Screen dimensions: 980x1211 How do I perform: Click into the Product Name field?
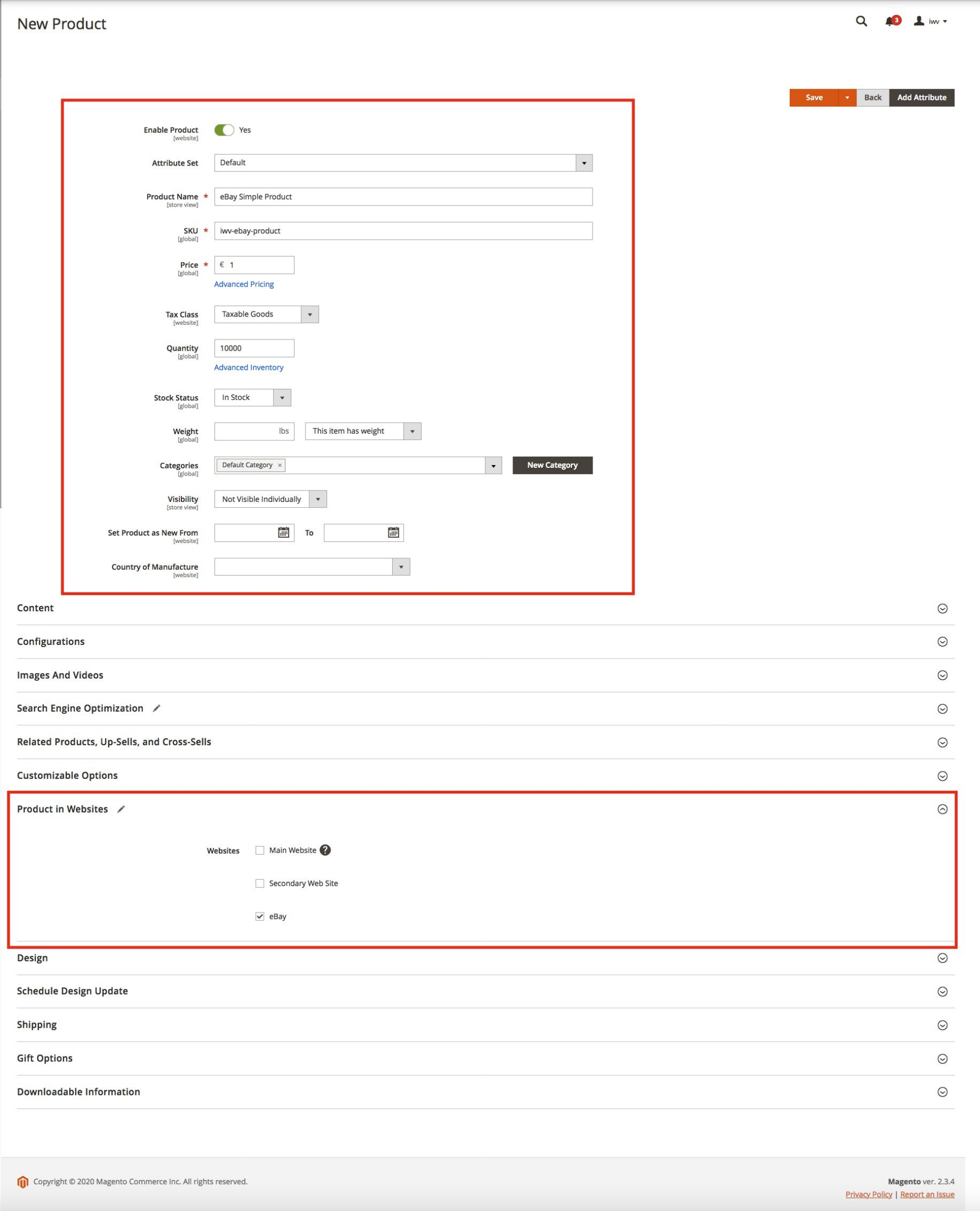(x=403, y=197)
